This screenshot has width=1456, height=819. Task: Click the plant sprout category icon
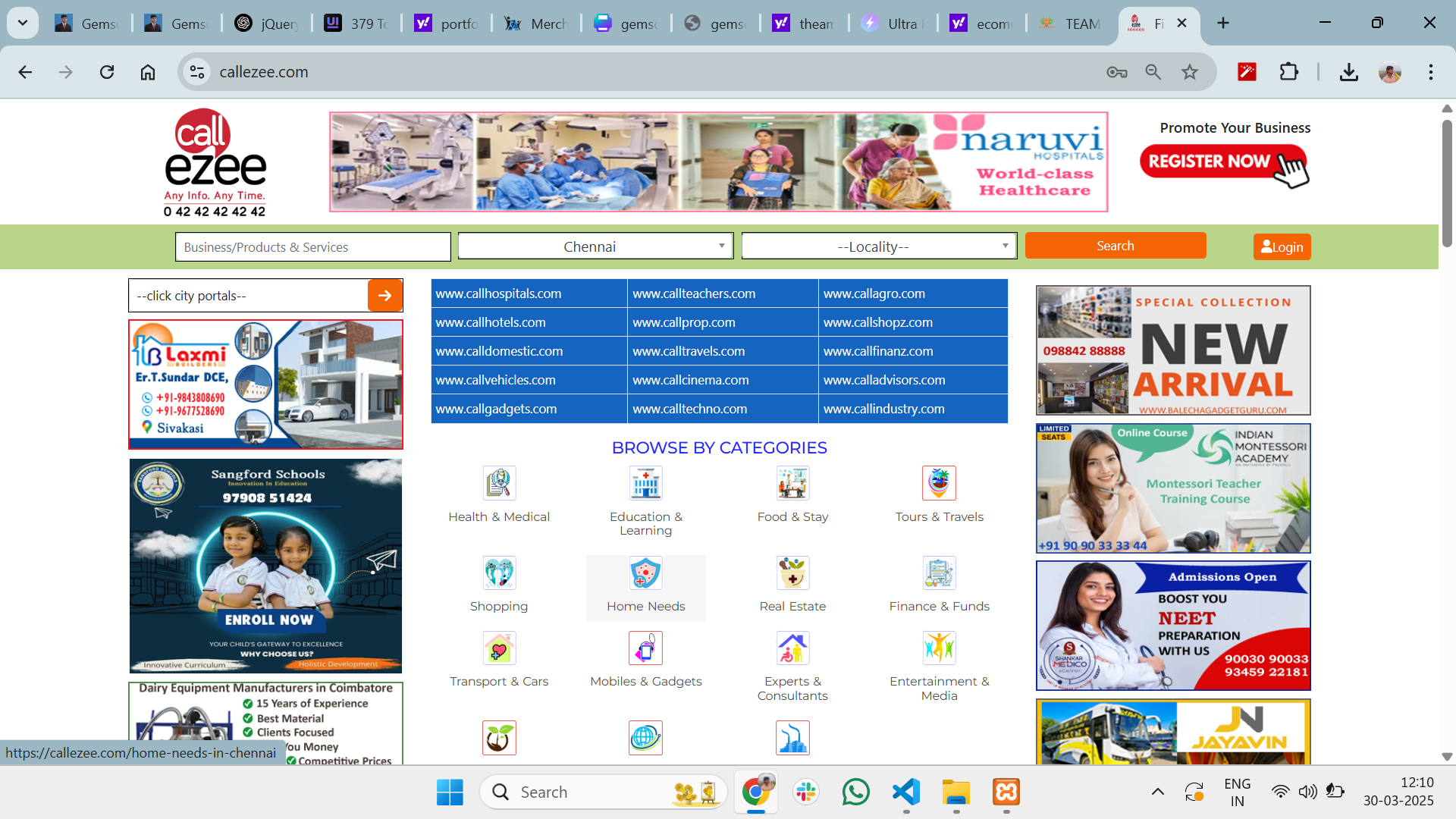[x=499, y=737]
